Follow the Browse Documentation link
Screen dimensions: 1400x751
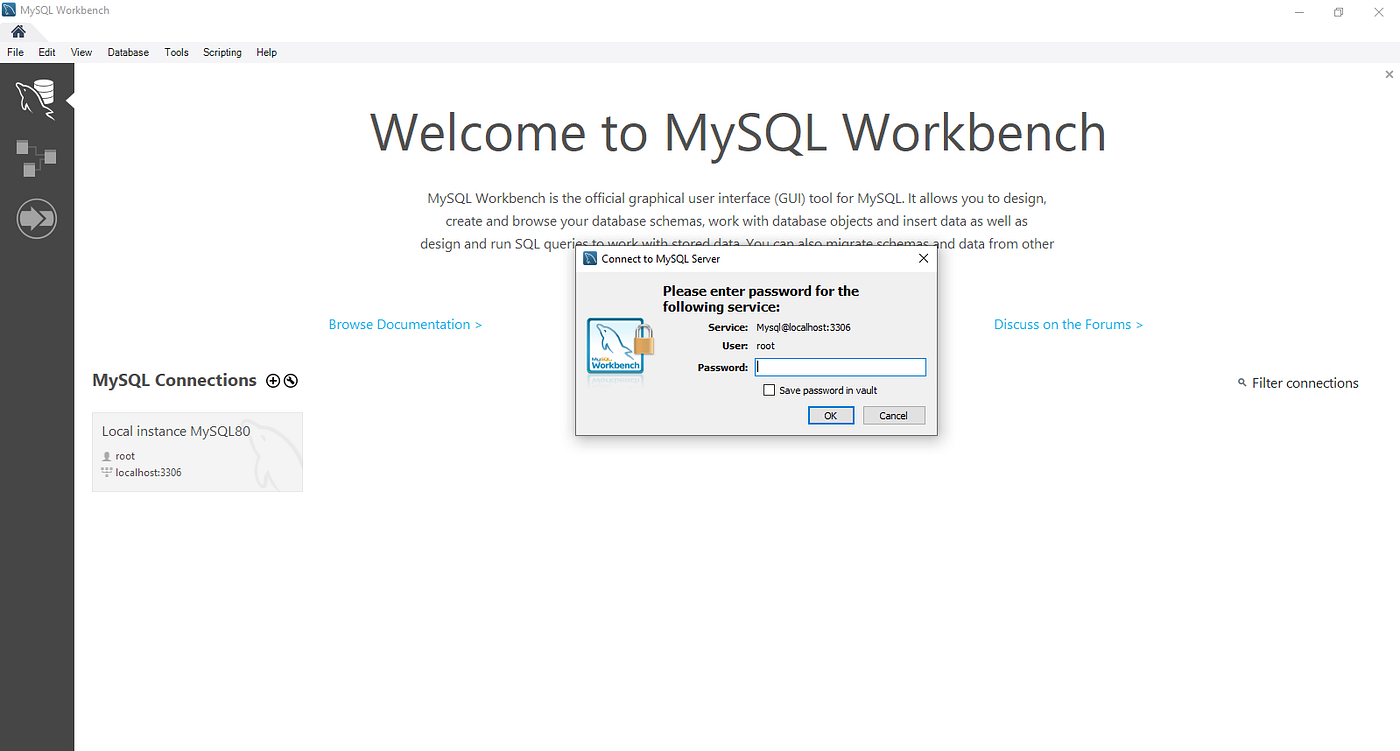point(404,324)
